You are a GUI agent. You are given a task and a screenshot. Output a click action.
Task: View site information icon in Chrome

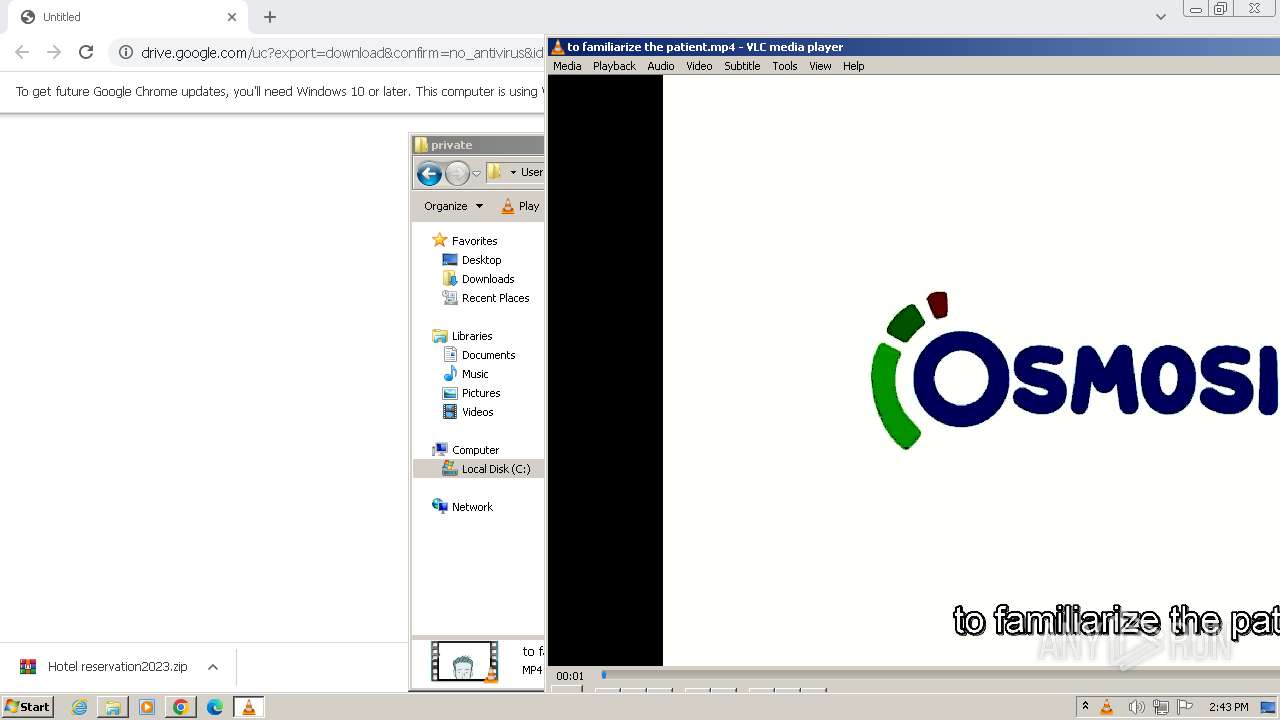click(x=125, y=52)
